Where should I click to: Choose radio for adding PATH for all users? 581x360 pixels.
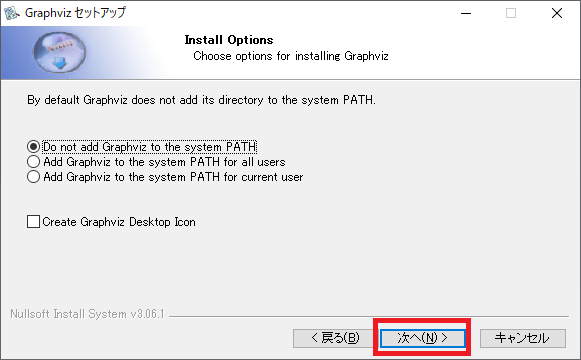33,162
